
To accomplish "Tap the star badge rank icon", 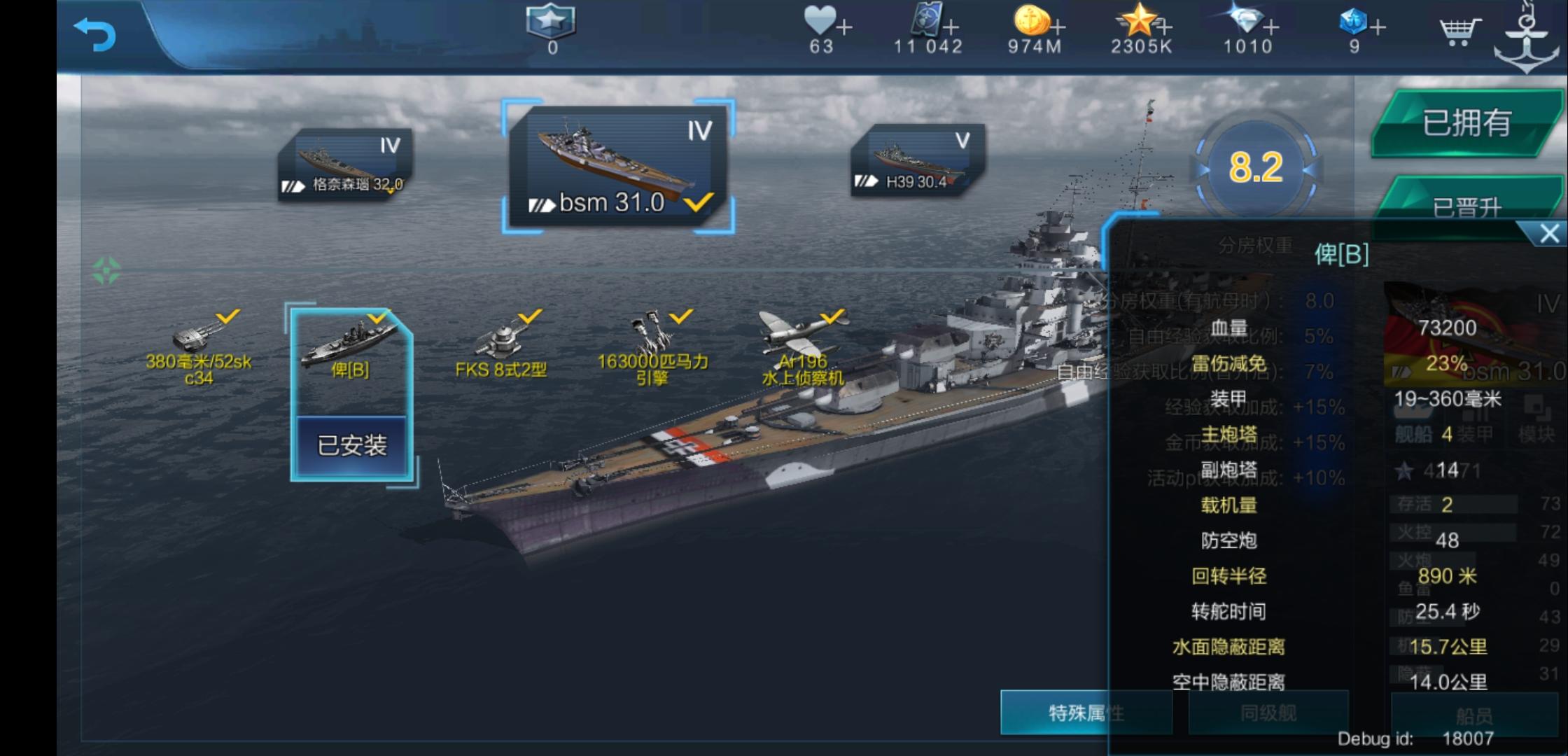I will click(552, 21).
